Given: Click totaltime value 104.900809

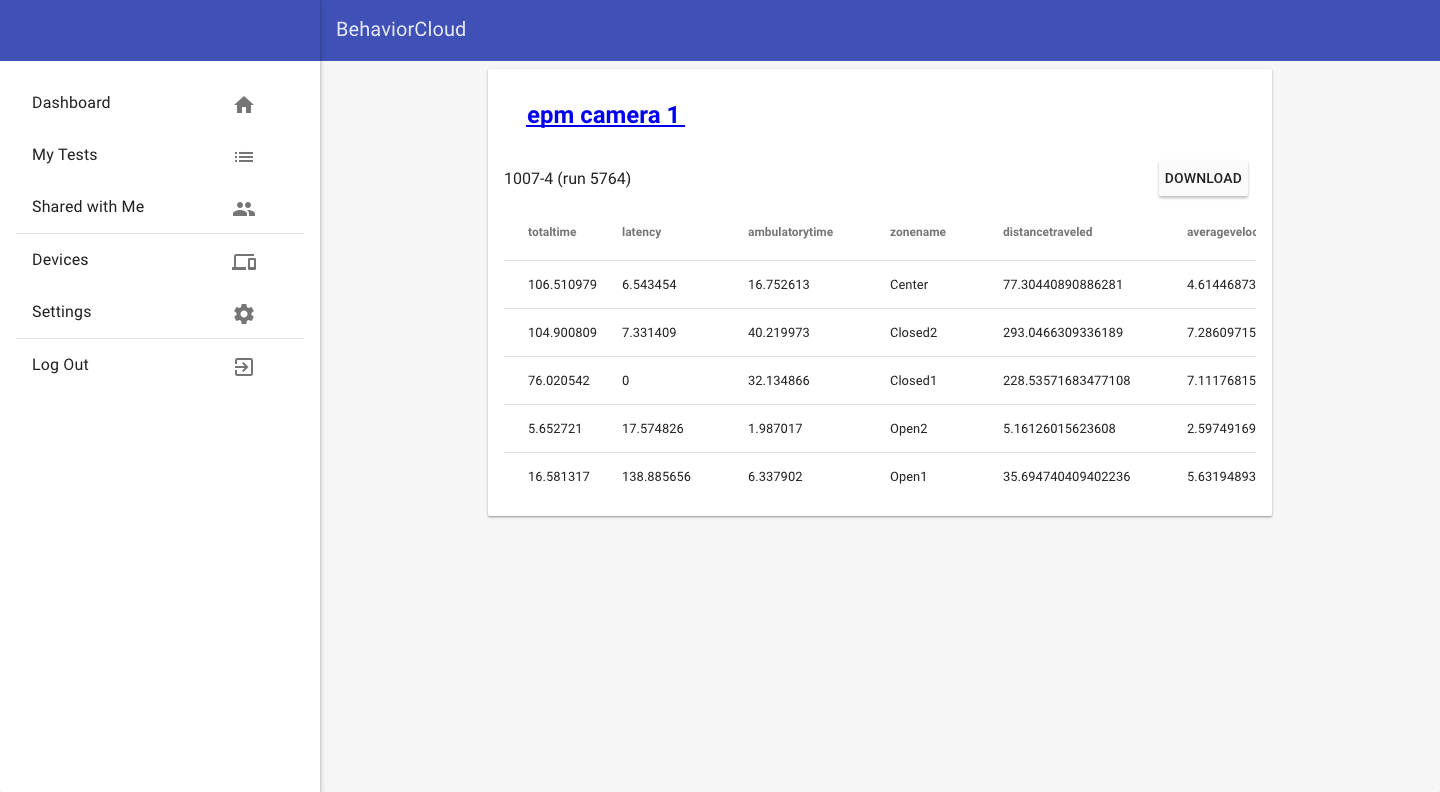Looking at the screenshot, I should tap(562, 333).
